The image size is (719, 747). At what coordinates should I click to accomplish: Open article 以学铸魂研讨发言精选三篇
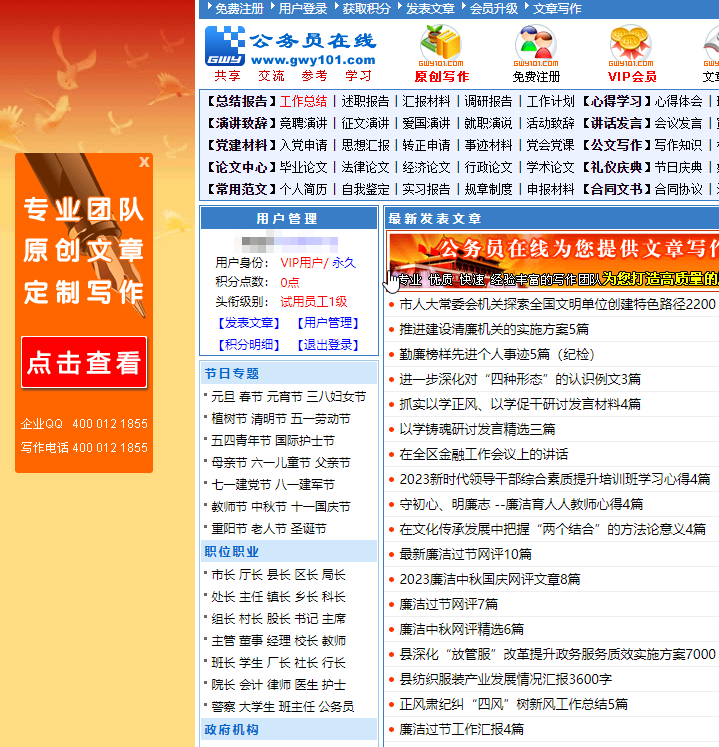[x=477, y=429]
